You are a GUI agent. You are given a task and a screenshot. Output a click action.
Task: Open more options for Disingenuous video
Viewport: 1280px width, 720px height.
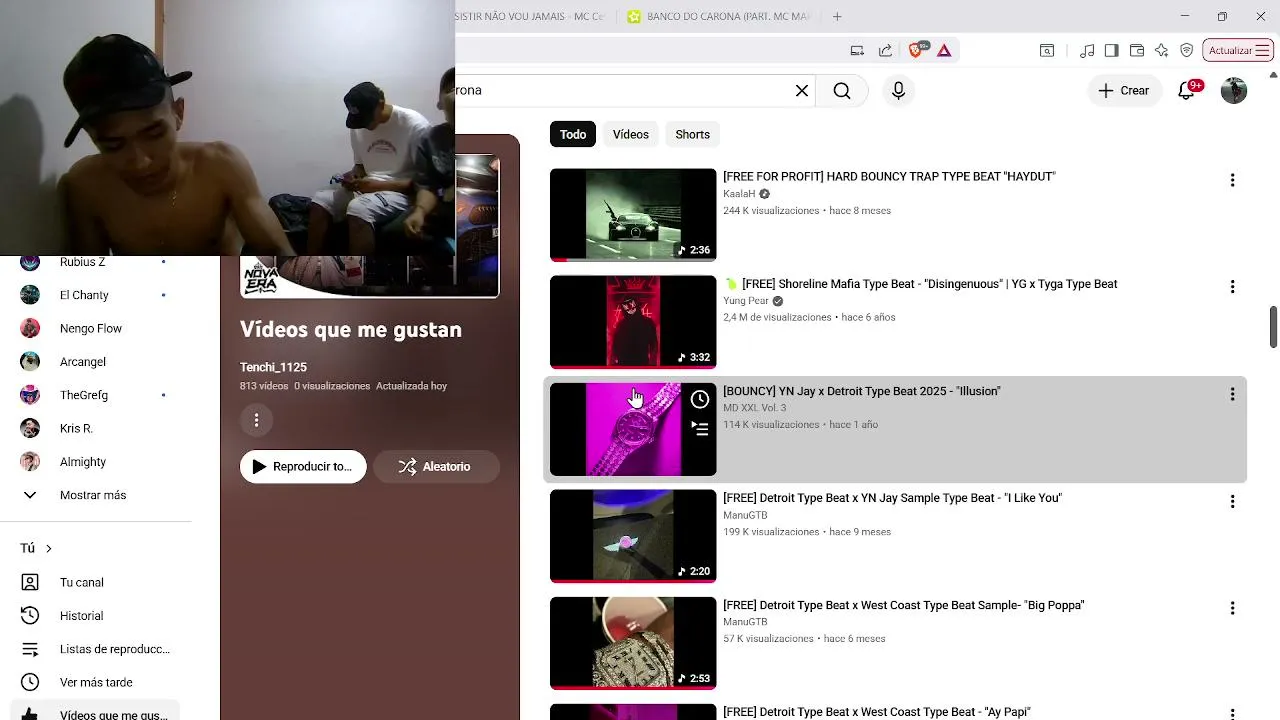[1232, 287]
